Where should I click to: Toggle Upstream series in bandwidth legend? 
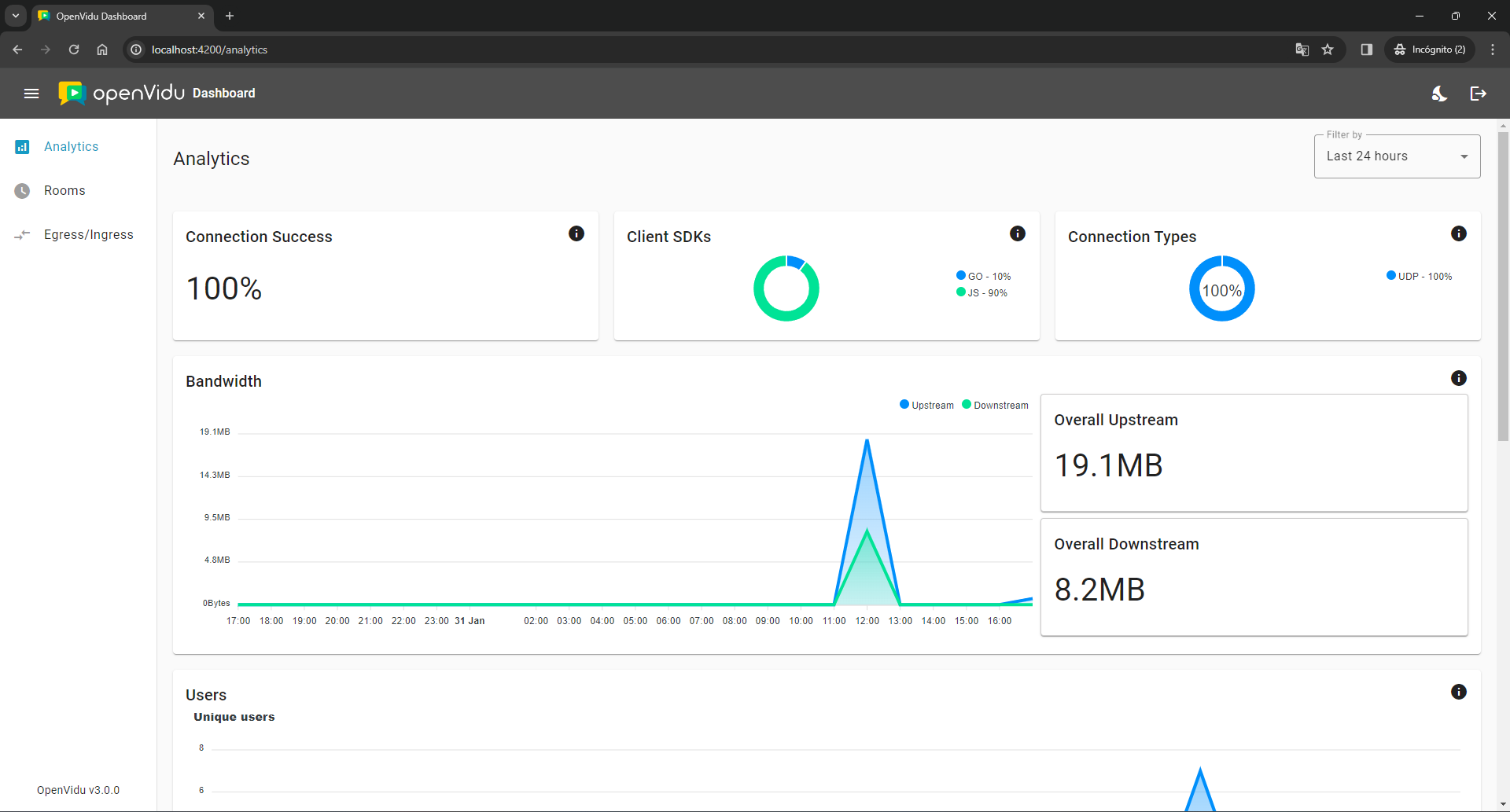(926, 406)
